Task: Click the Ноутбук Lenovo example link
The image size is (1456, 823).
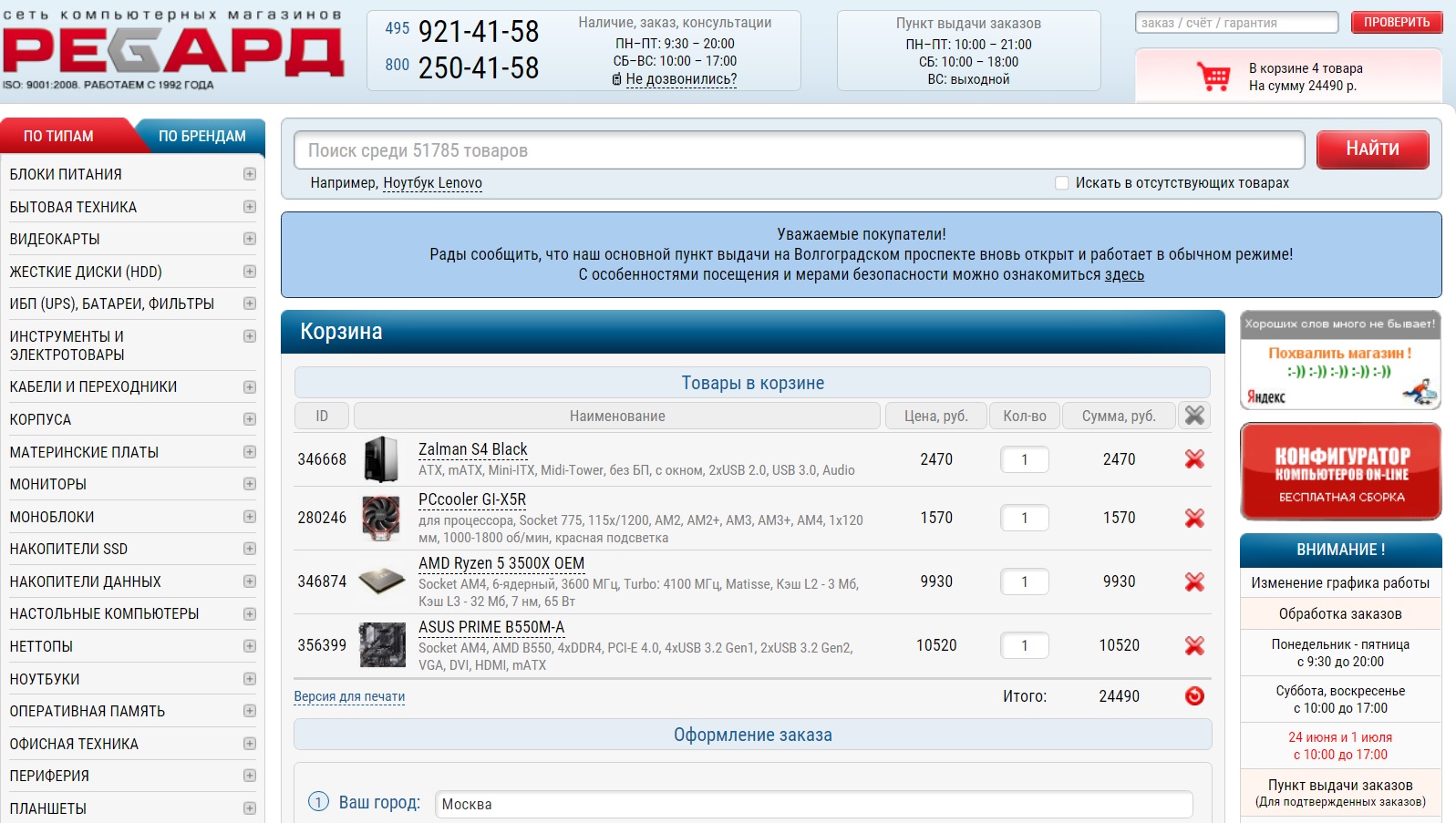Action: click(x=432, y=183)
